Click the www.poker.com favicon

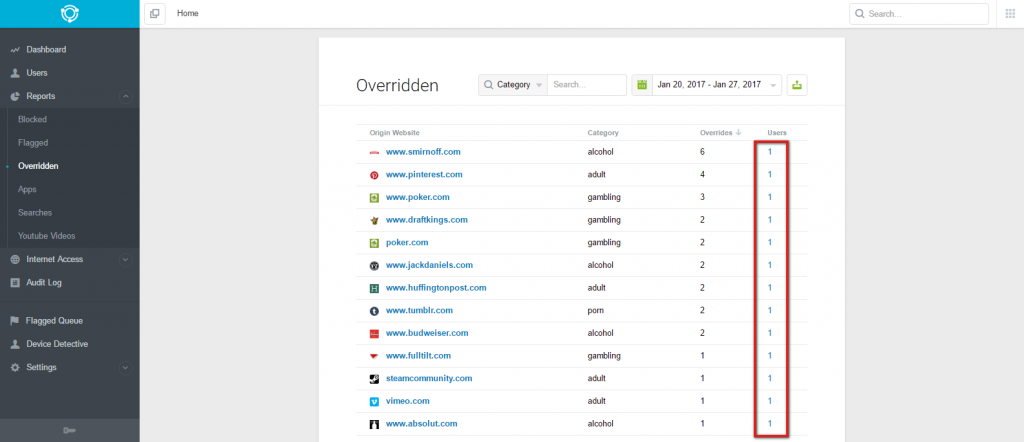pos(374,197)
